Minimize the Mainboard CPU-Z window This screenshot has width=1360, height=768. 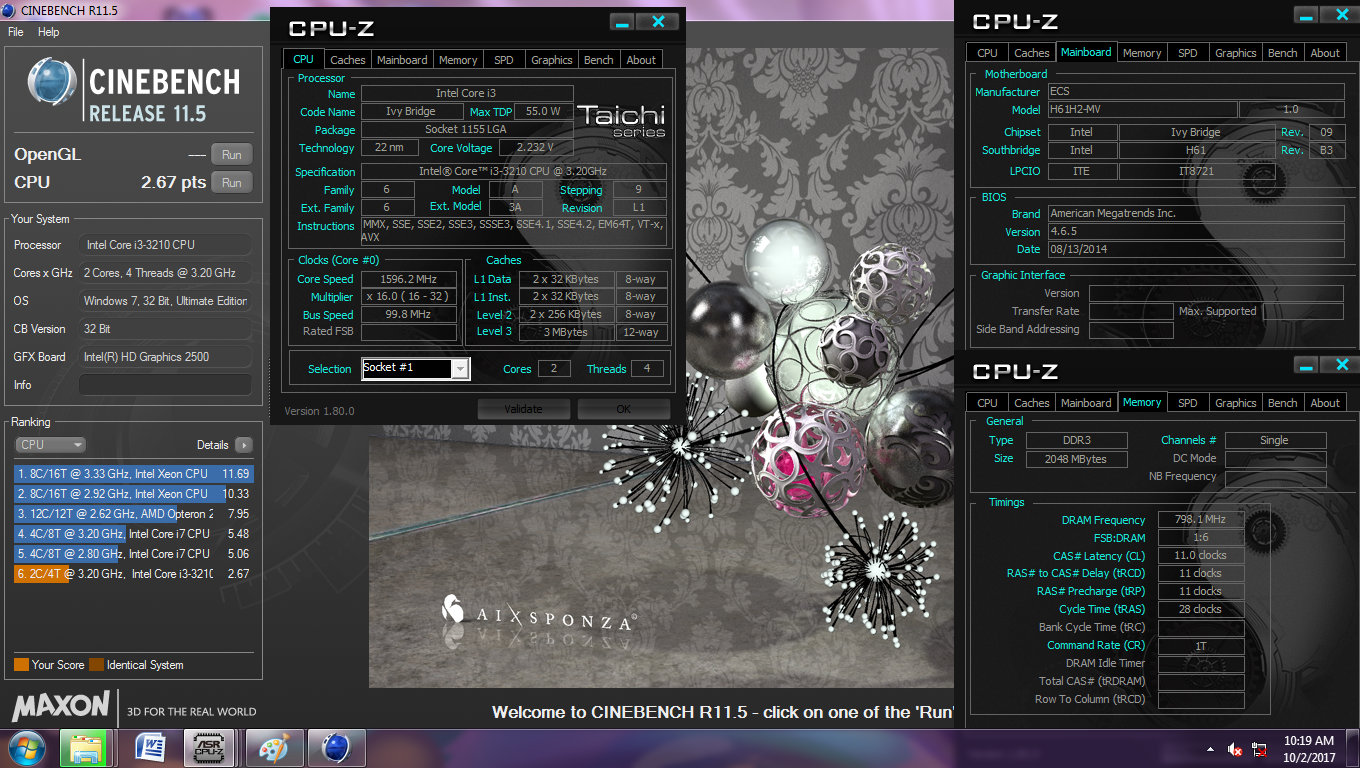click(x=1306, y=15)
